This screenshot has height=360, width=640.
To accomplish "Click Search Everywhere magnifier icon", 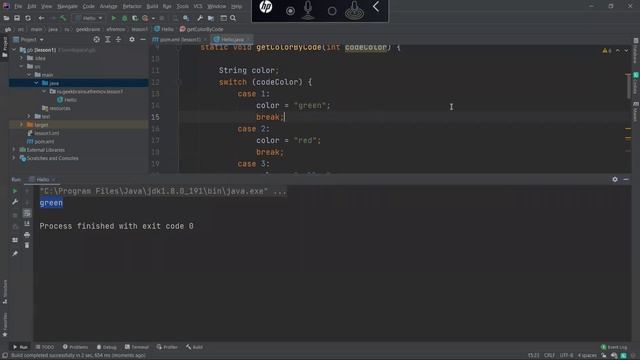I will [x=233, y=18].
